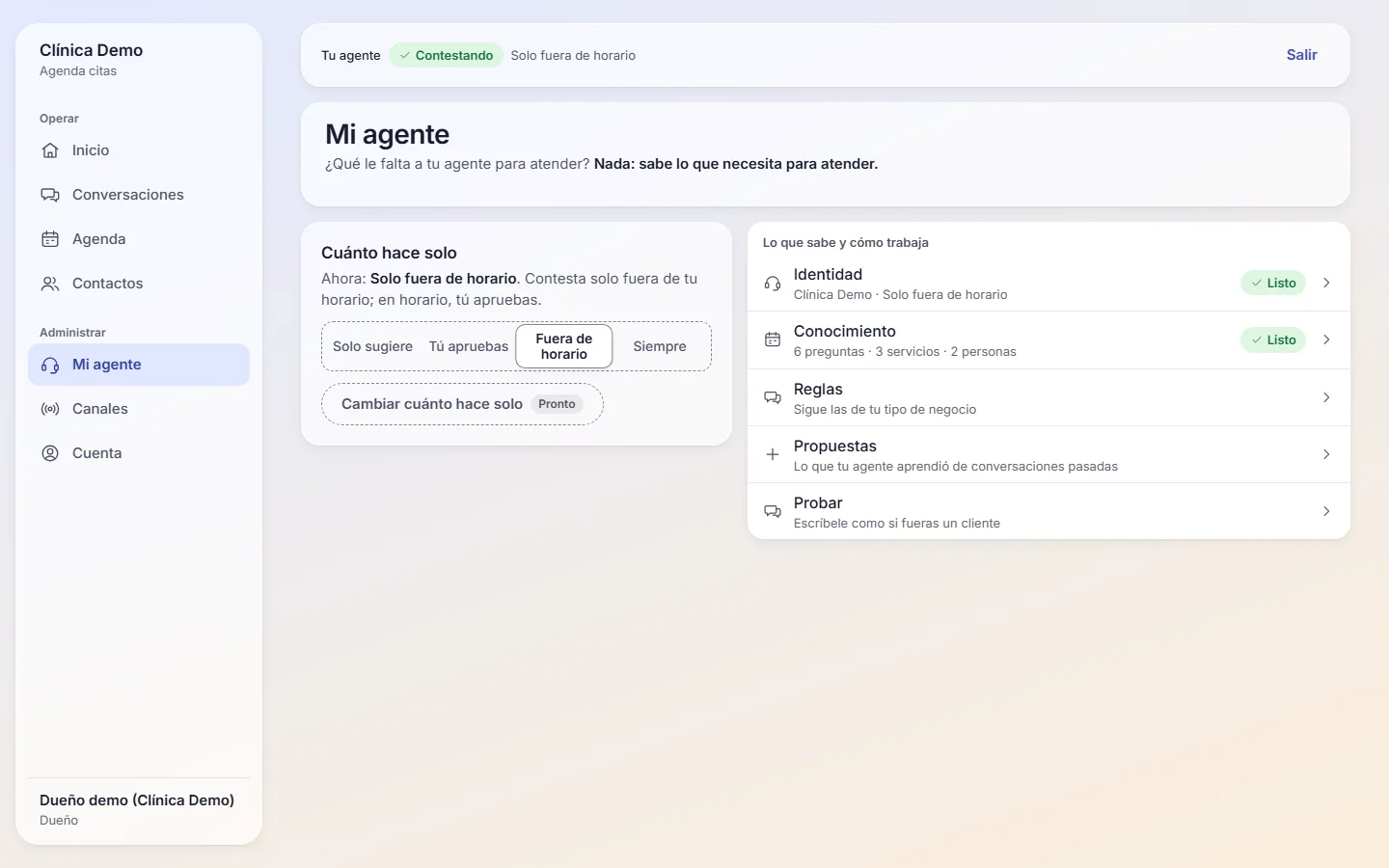This screenshot has width=1389, height=868.
Task: Expand the Probar row chevron
Action: pos(1326,511)
